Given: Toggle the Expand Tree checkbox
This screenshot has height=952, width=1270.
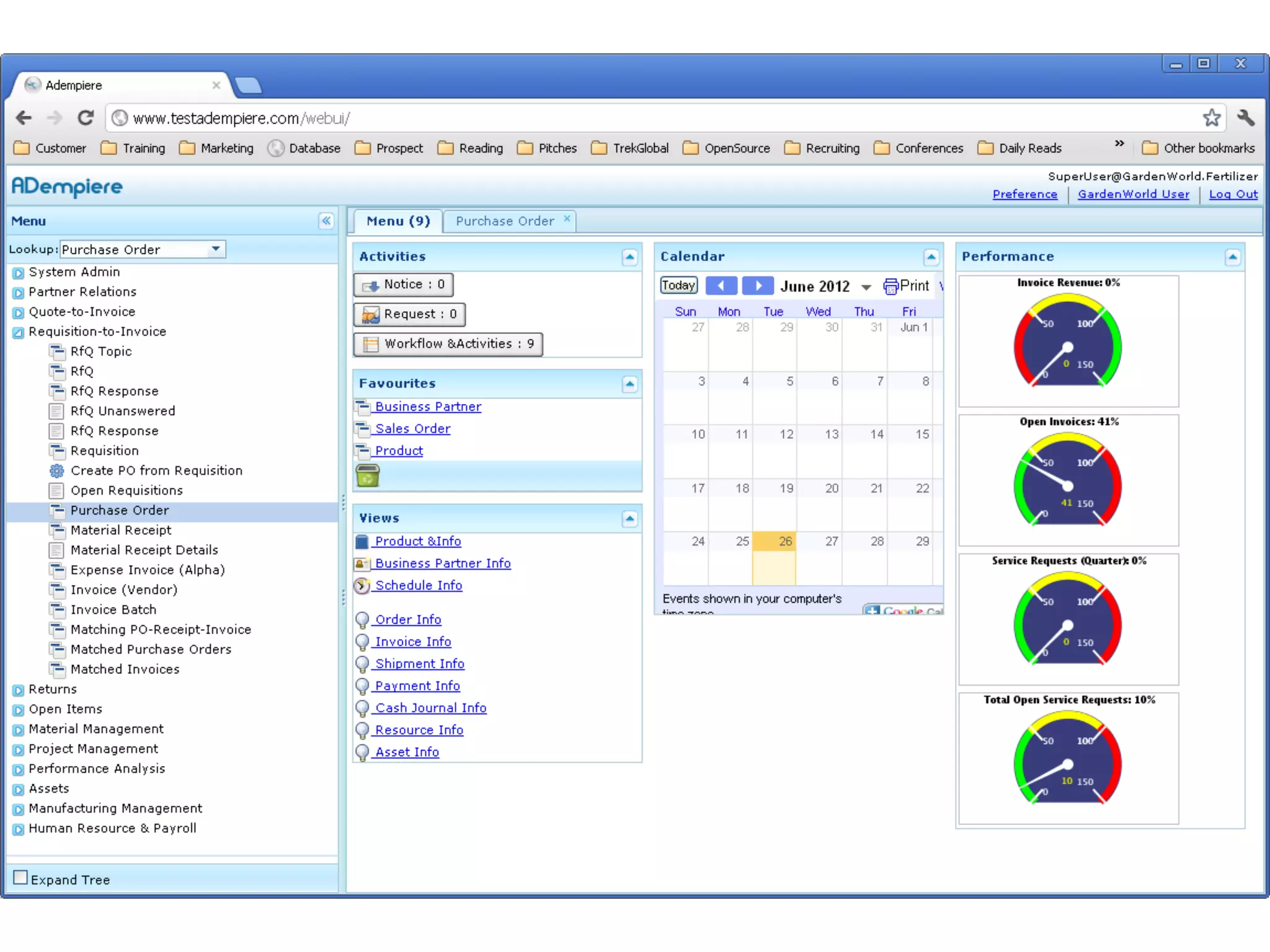Looking at the screenshot, I should 20,878.
